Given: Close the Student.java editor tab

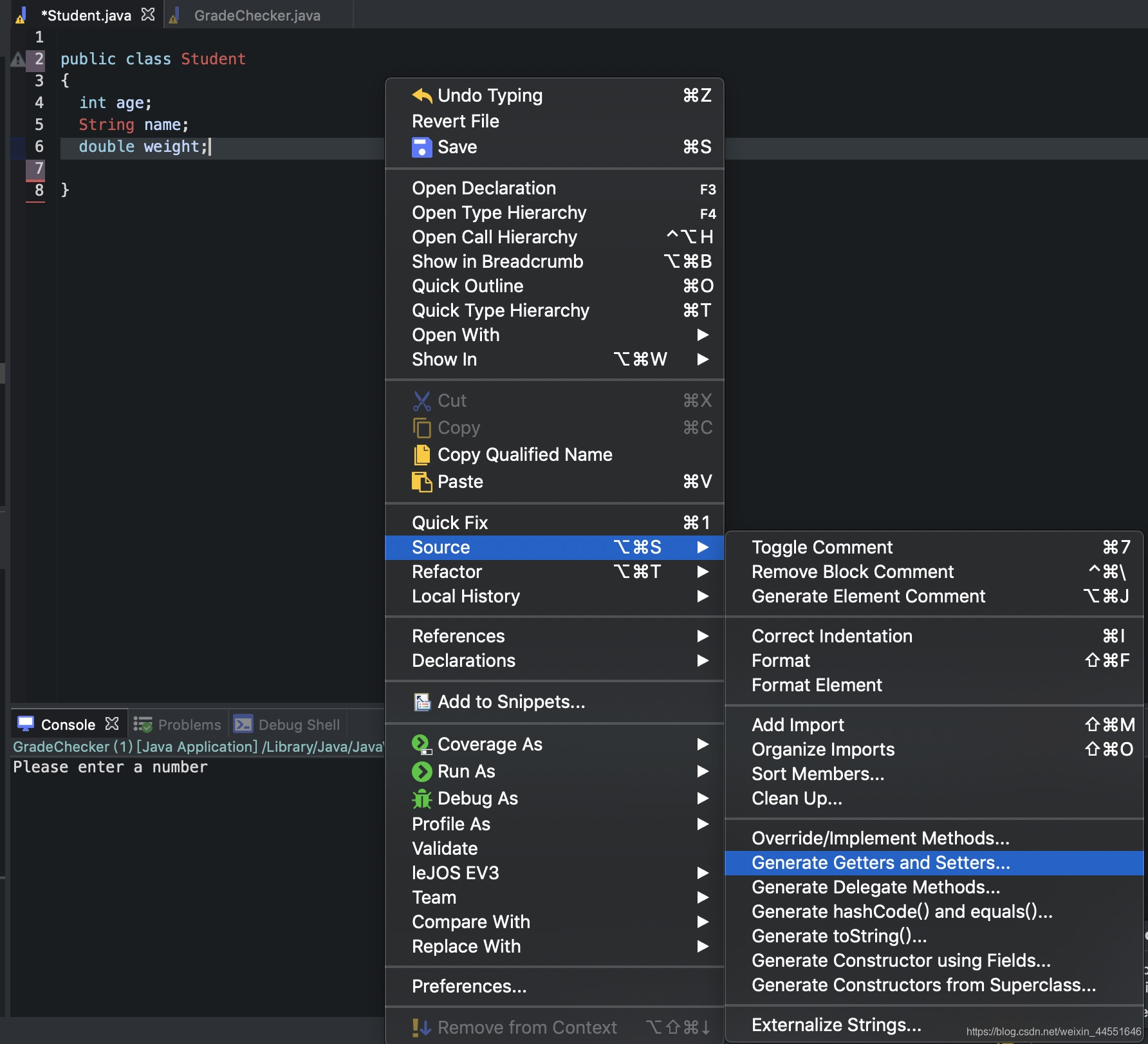Looking at the screenshot, I should (x=148, y=15).
